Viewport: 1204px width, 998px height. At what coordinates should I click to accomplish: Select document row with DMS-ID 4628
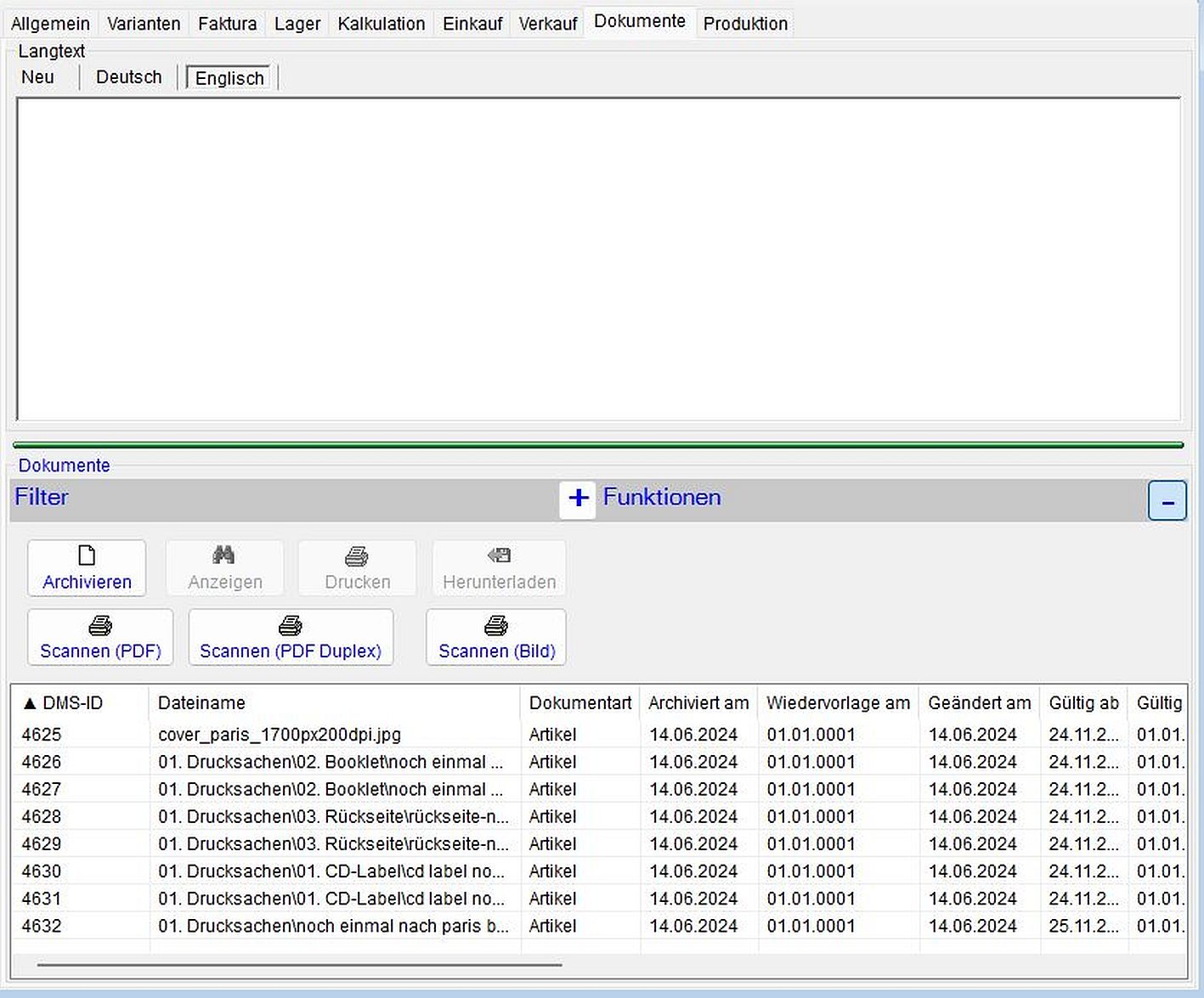click(x=599, y=816)
